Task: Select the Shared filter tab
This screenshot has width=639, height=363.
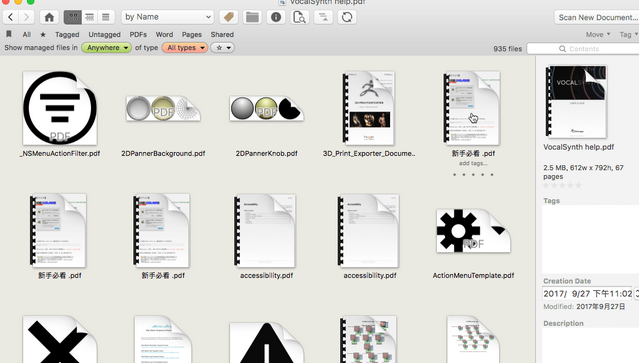Action: pyautogui.click(x=222, y=35)
